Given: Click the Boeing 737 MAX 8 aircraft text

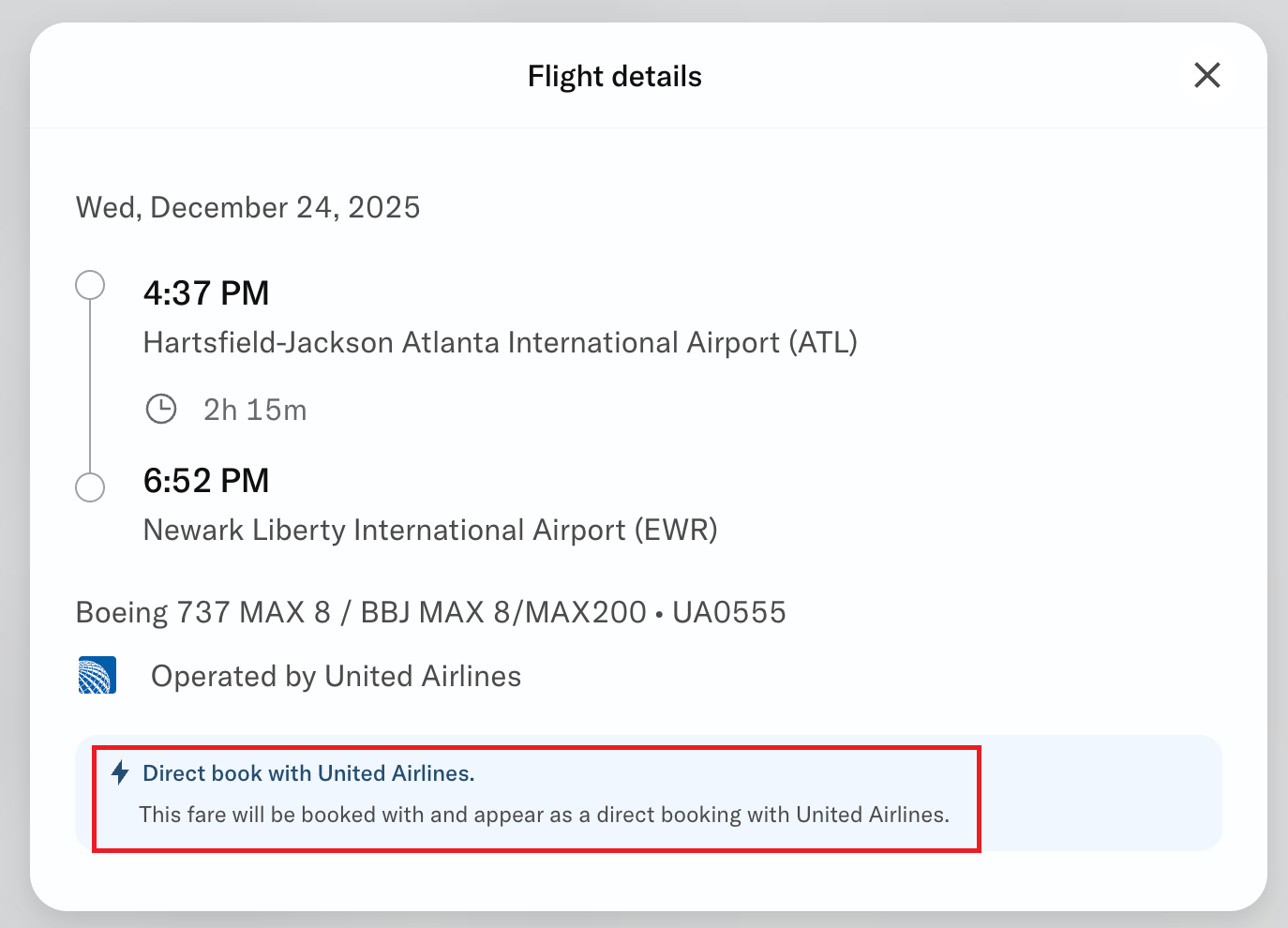Looking at the screenshot, I should (202, 613).
